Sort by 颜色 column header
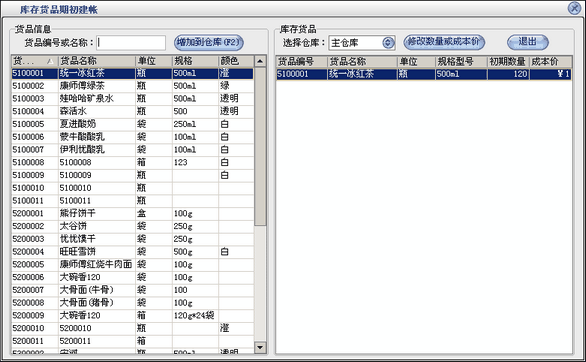The height and width of the screenshot is (362, 586). [x=235, y=61]
